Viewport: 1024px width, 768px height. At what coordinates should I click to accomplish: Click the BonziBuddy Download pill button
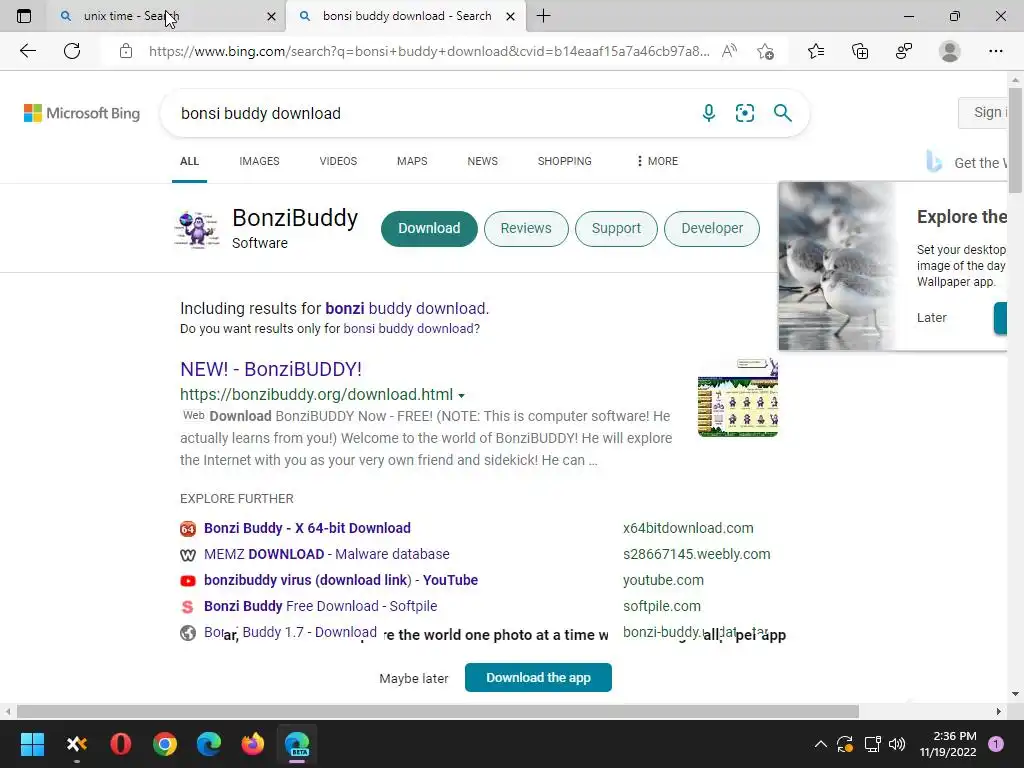coord(429,229)
